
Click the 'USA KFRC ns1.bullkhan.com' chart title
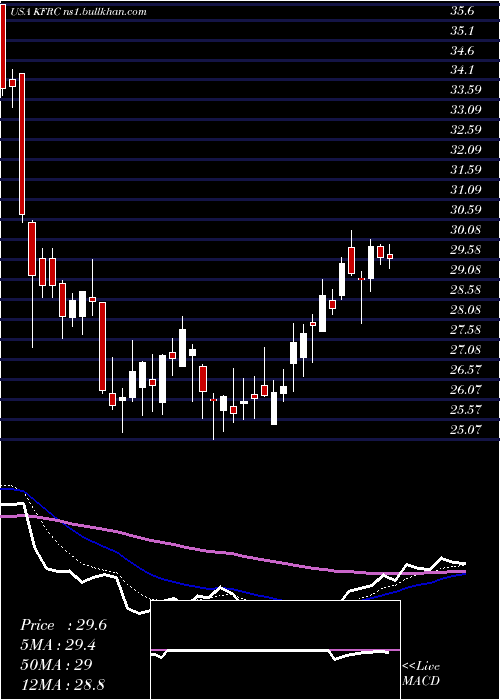(77, 12)
